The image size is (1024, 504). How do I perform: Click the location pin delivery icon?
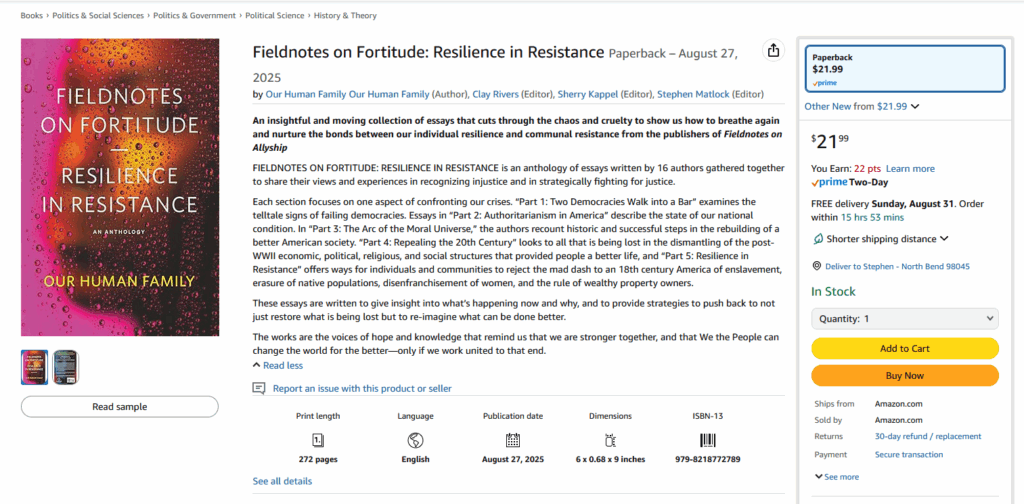[x=817, y=266]
